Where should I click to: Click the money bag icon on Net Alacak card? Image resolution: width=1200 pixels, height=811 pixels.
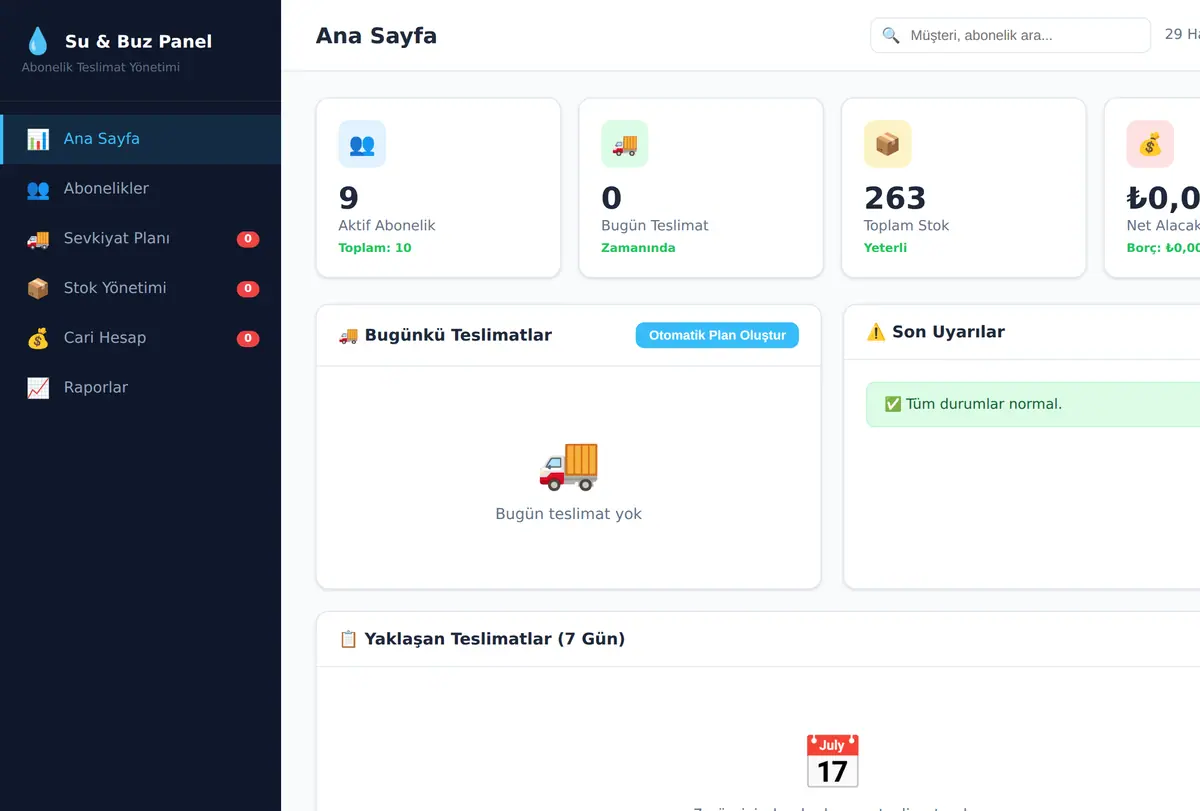[1150, 144]
